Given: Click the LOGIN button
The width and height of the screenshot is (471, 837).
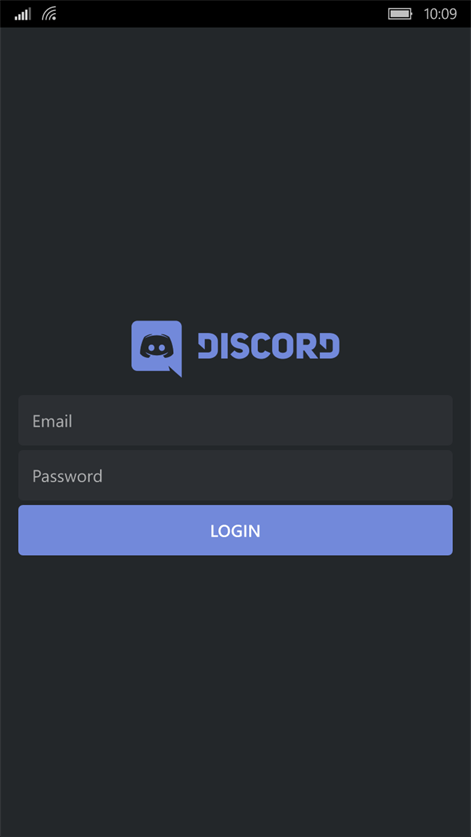Looking at the screenshot, I should (x=236, y=530).
